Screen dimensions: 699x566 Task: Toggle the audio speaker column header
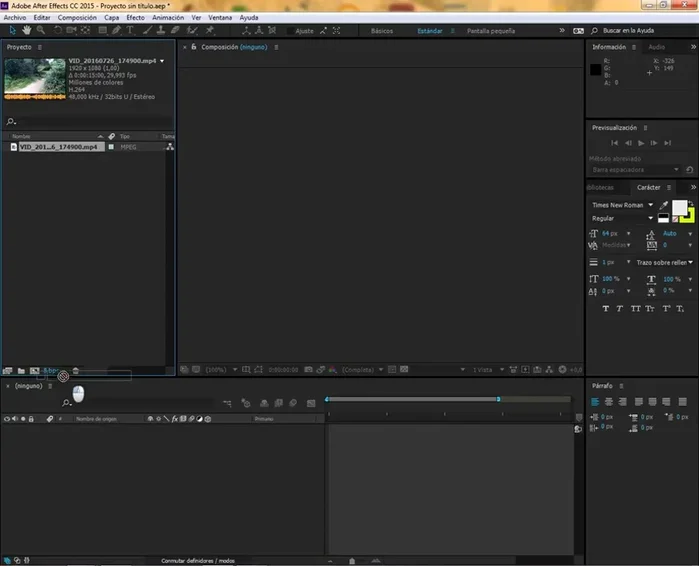click(15, 419)
